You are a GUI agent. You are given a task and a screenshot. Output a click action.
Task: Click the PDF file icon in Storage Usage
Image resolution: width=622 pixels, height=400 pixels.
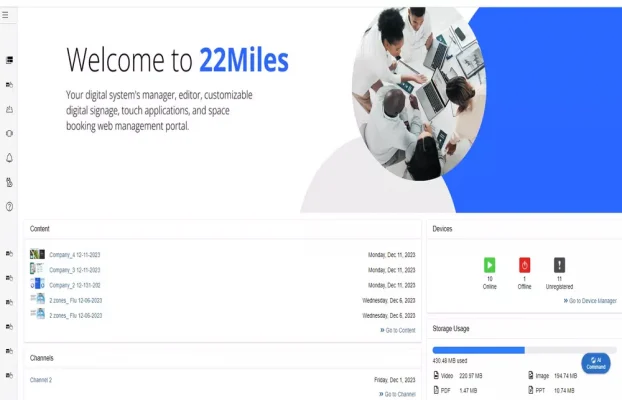[436, 390]
